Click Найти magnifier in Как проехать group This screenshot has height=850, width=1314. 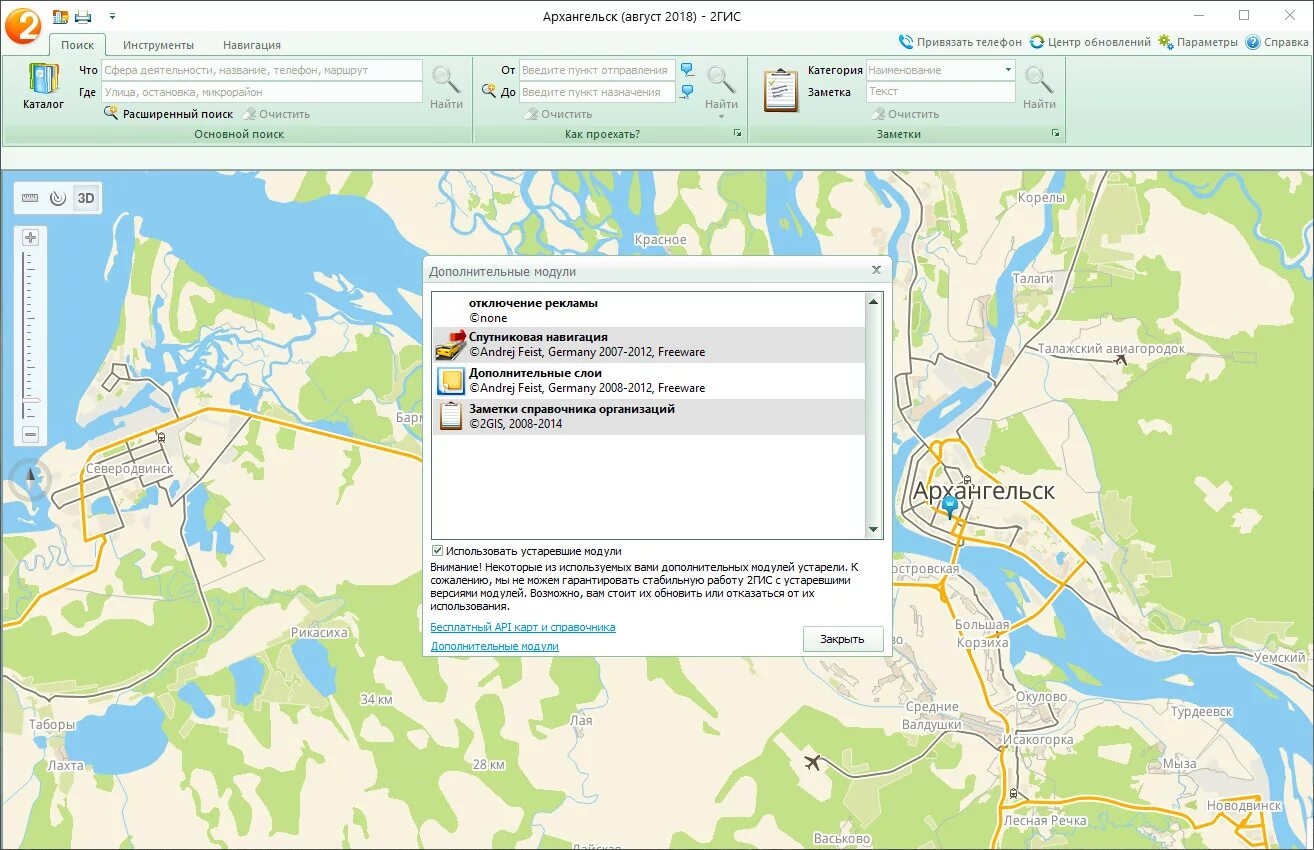pos(721,86)
